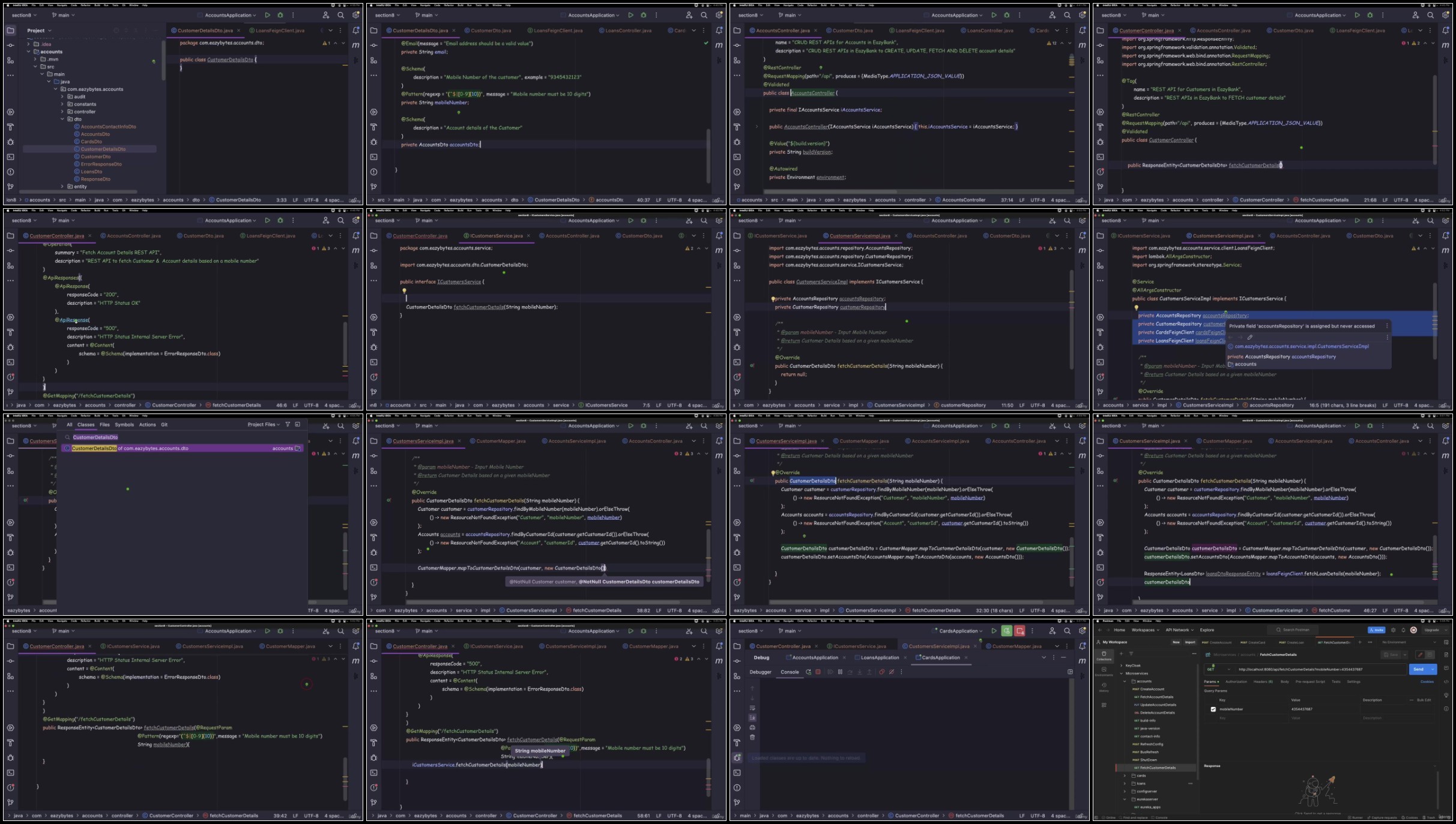This screenshot has width=1456, height=824.
Task: Click the Stop icon in the Debug console toolbar
Action: [818, 672]
